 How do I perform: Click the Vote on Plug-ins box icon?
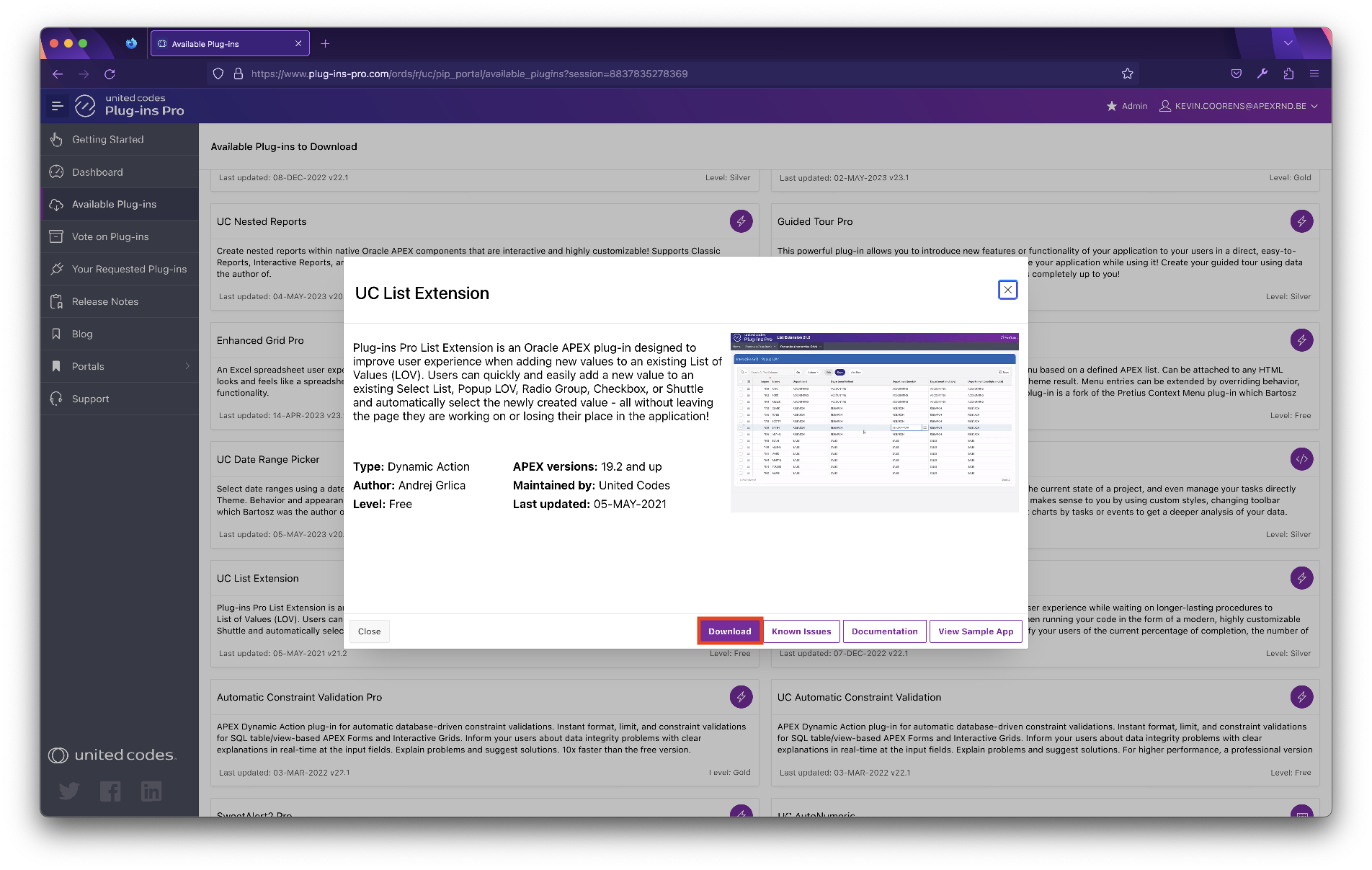tap(56, 236)
